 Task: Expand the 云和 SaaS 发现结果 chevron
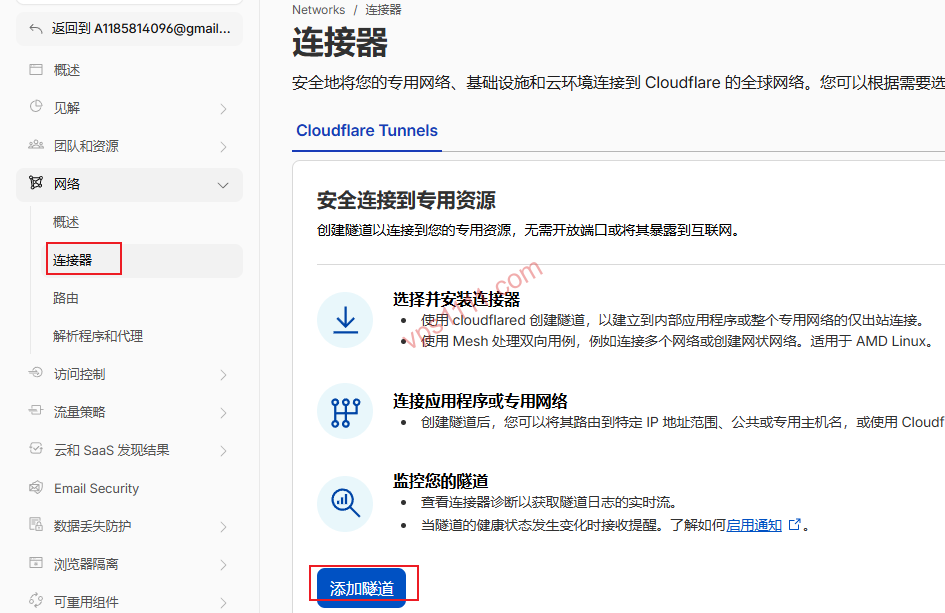tap(223, 451)
